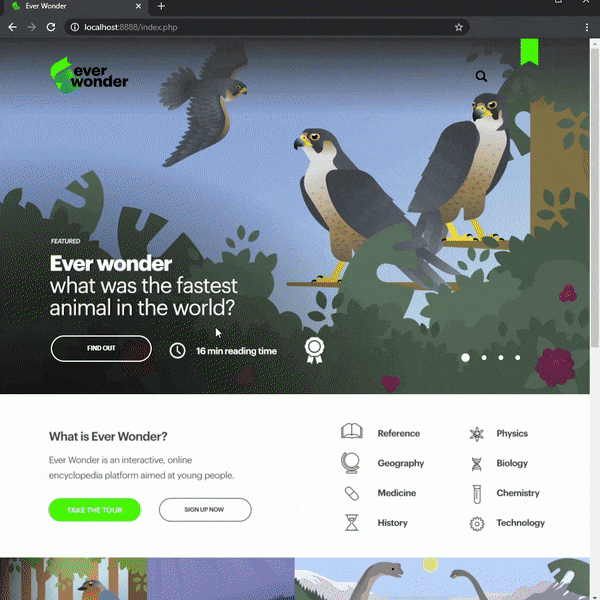This screenshot has height=600, width=600.
Task: Select the second carousel slide dot
Action: [x=484, y=357]
